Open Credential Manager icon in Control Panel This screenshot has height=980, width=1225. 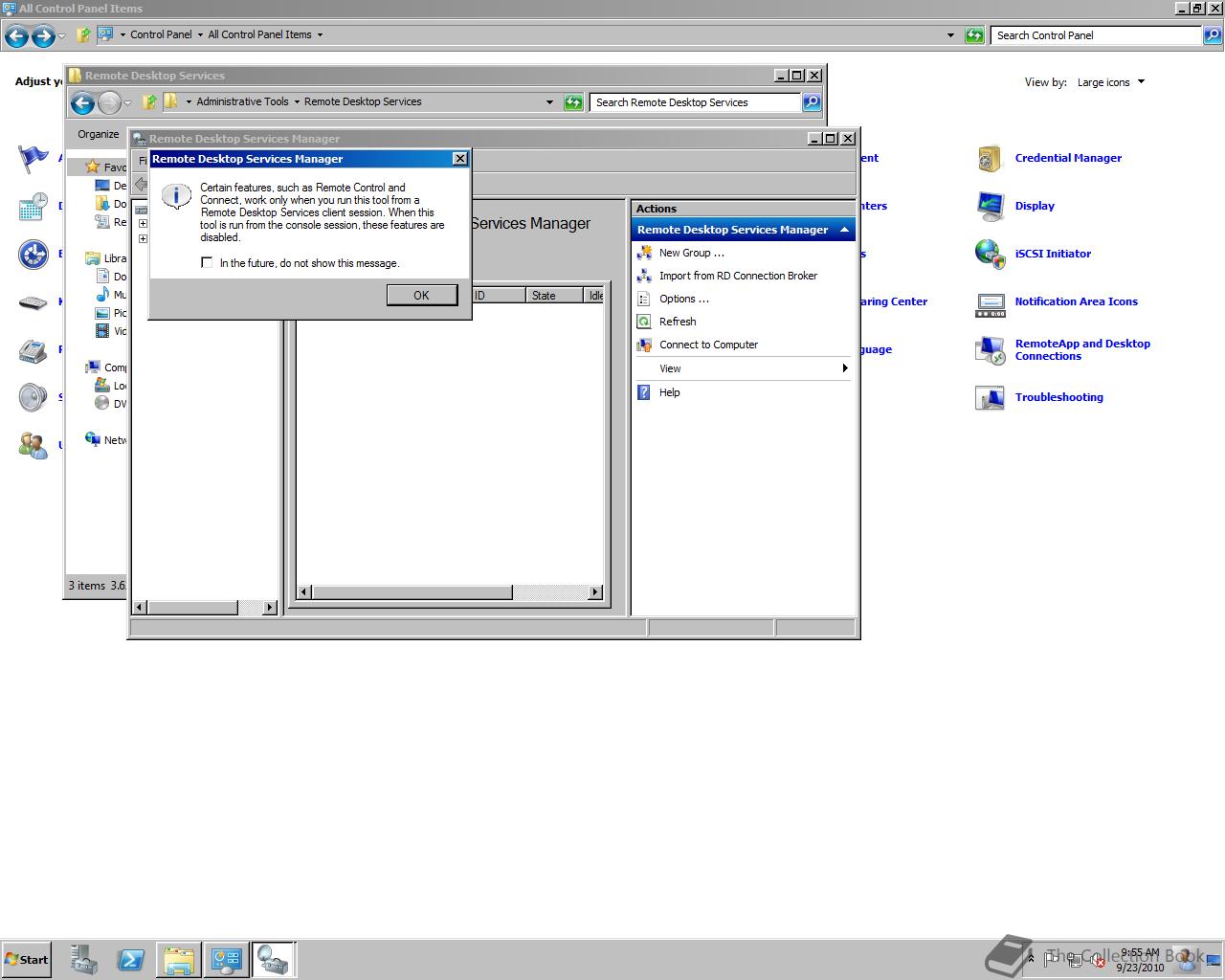click(990, 158)
